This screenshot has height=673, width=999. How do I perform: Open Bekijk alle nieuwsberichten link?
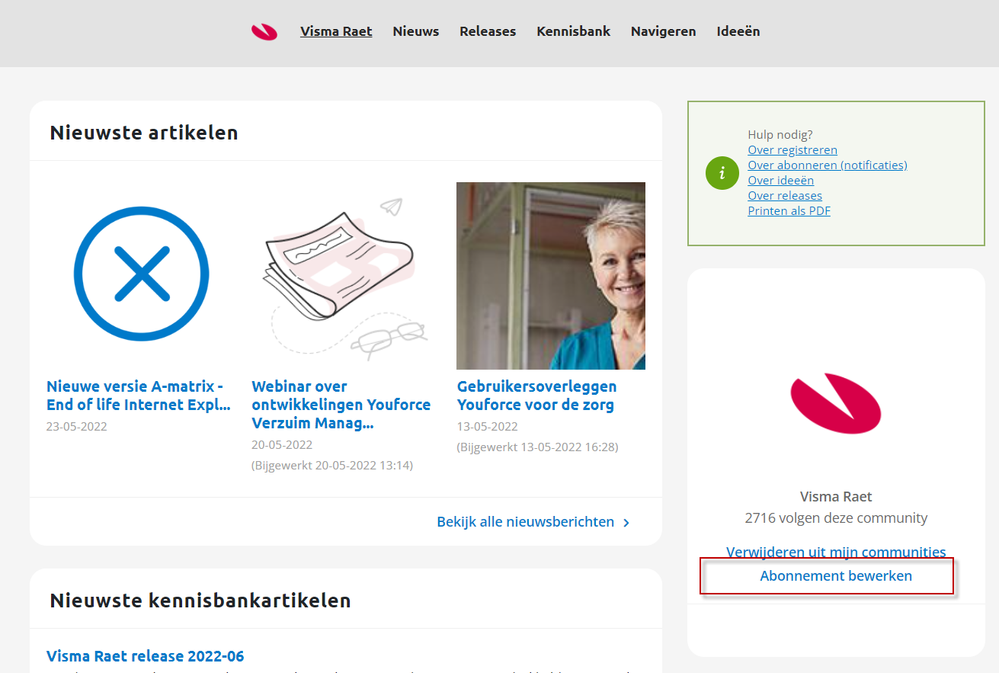[x=525, y=522]
